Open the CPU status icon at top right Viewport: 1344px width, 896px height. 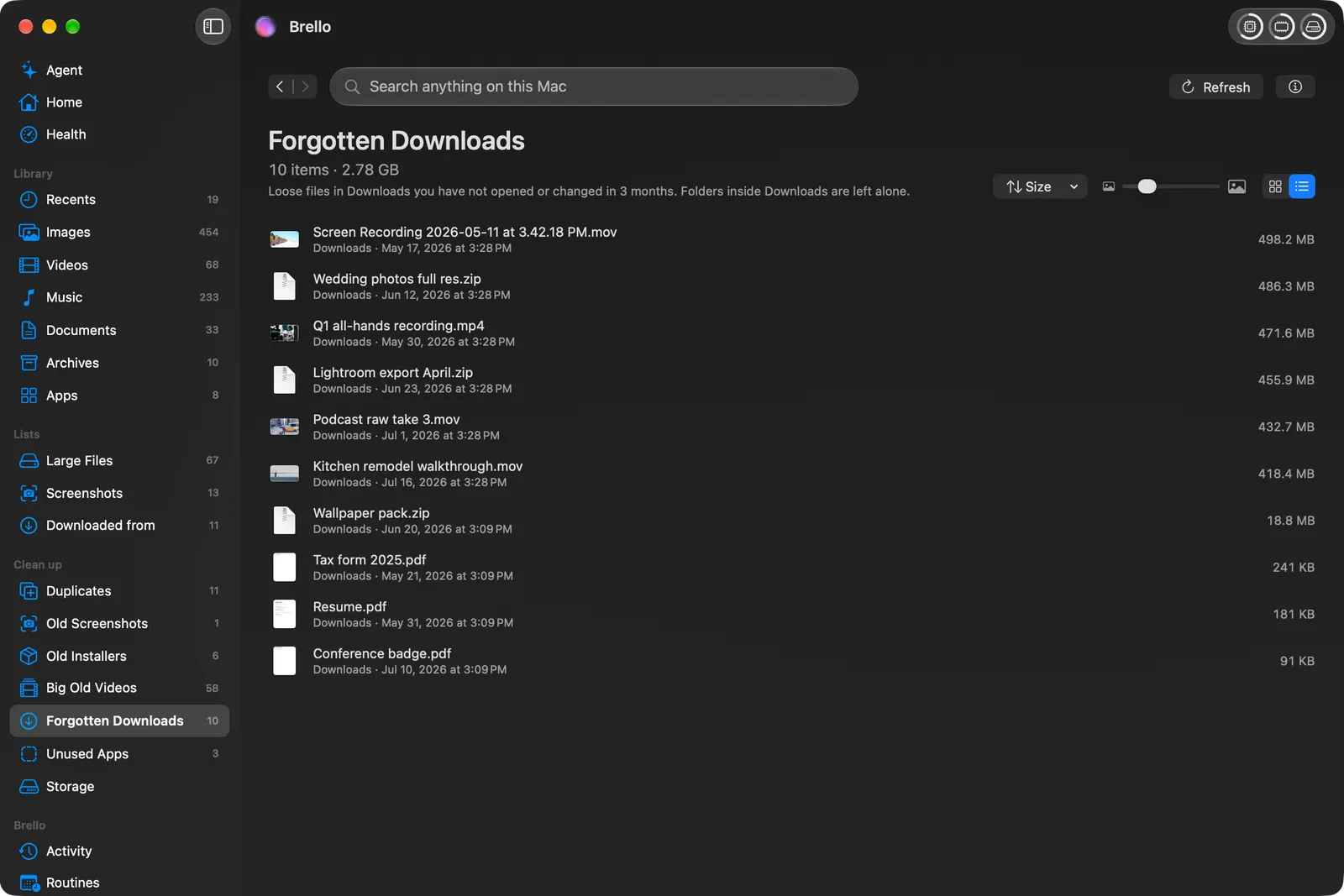1250,27
